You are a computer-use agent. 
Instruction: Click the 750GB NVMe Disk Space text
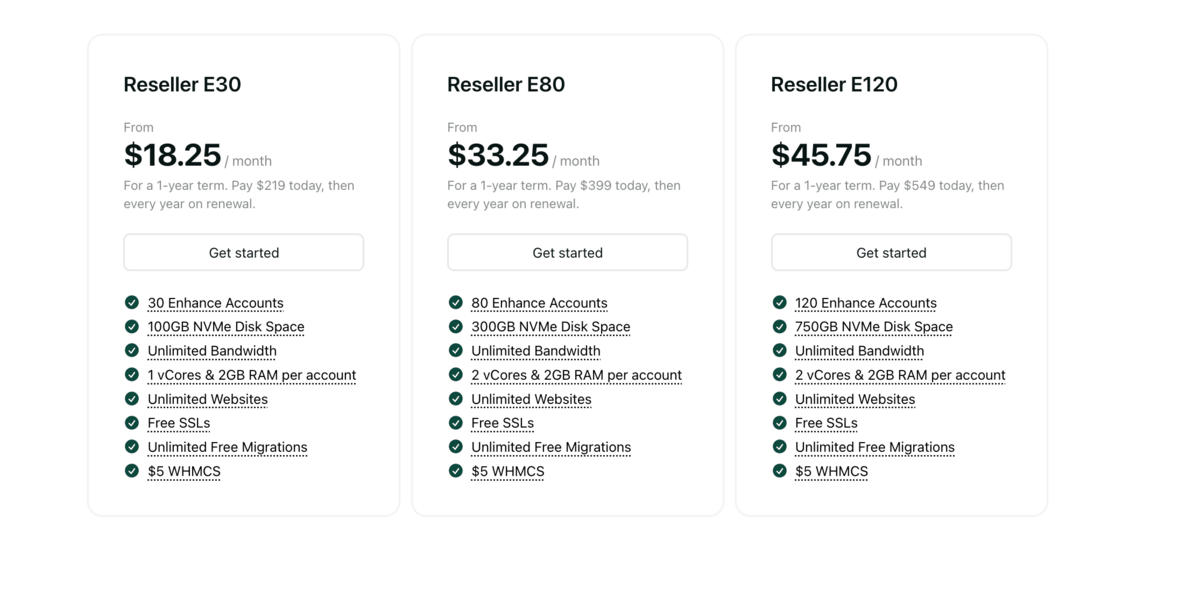[x=874, y=327]
